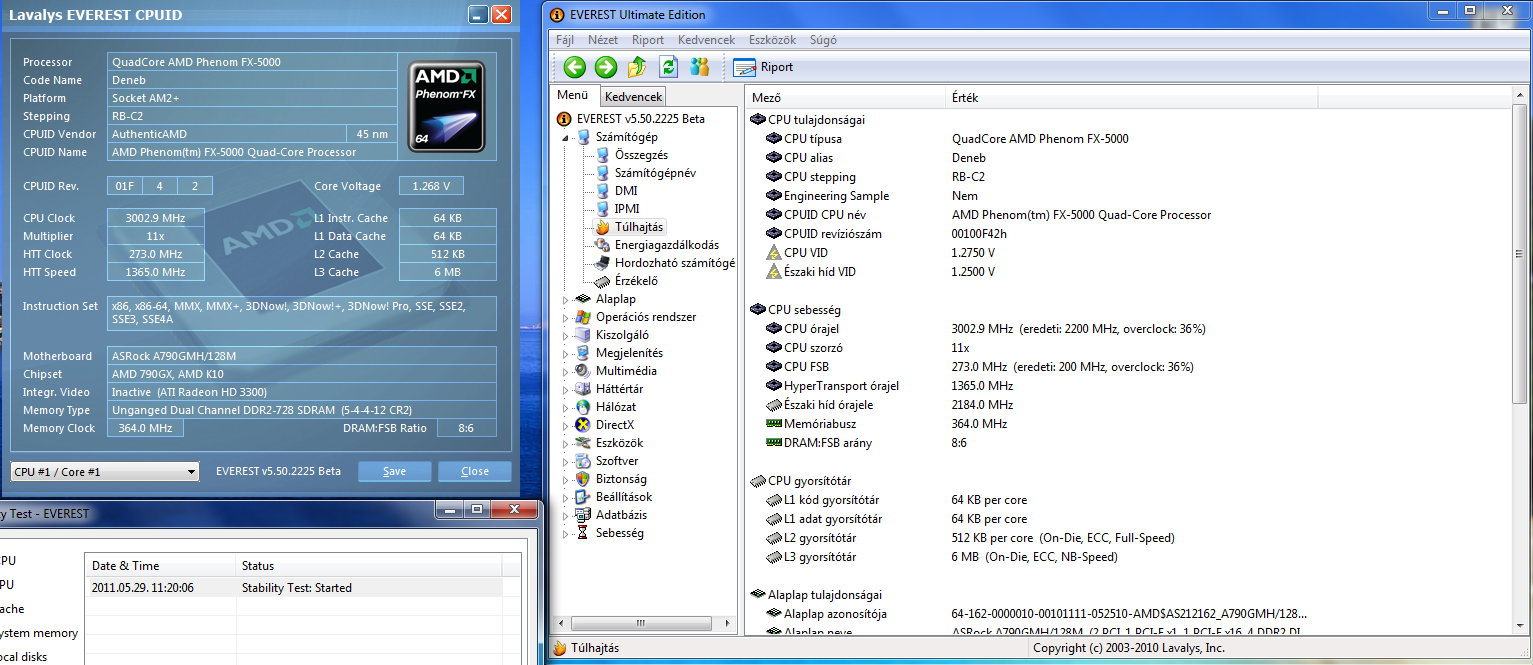Screen dimensions: 1533x665
Task: Click the Up folder toolbar icon
Action: click(637, 67)
